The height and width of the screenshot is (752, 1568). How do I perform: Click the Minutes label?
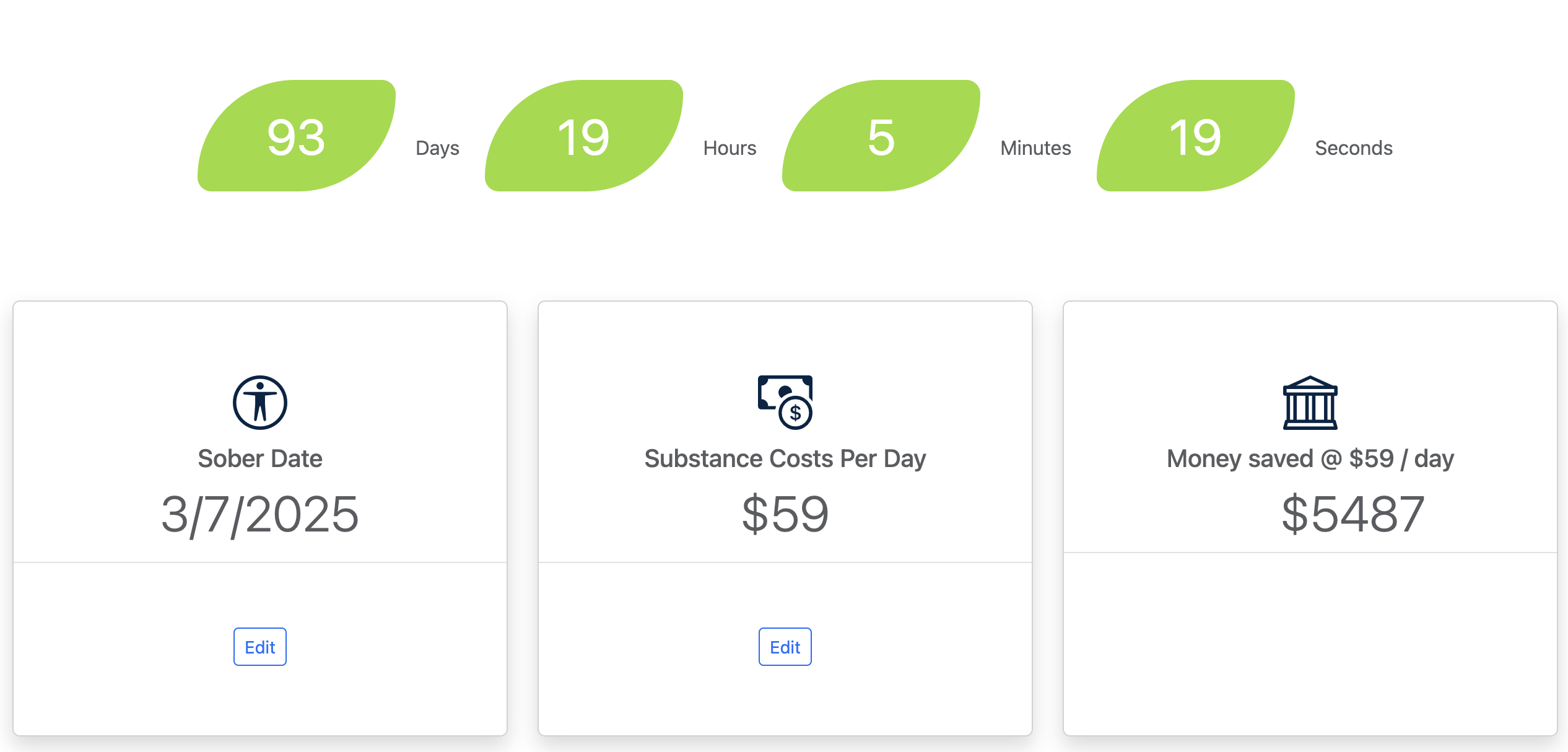[1035, 148]
